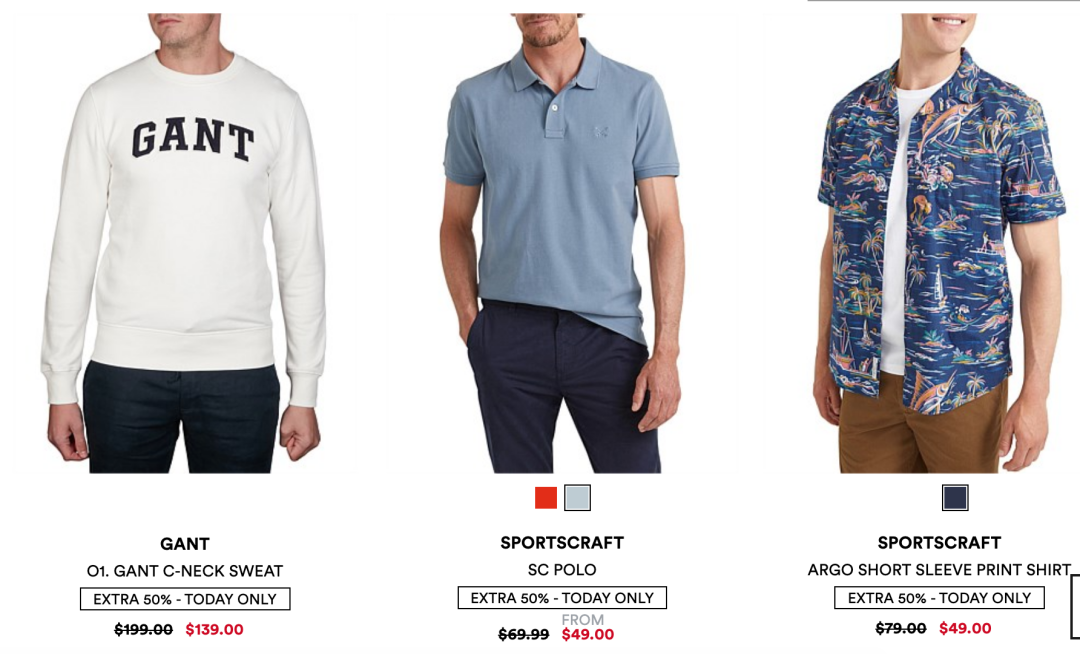Open the 01. GANT C-NECK SWEAT title

(185, 571)
